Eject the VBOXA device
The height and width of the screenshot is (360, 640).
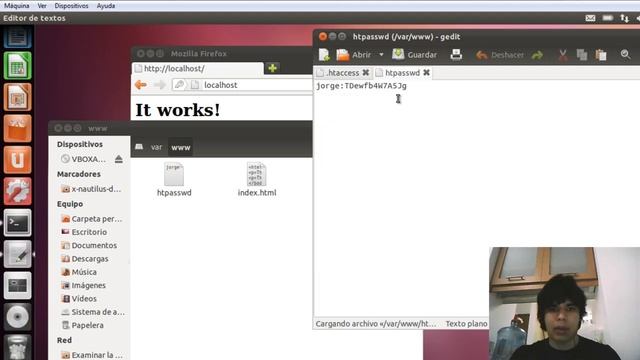click(119, 159)
